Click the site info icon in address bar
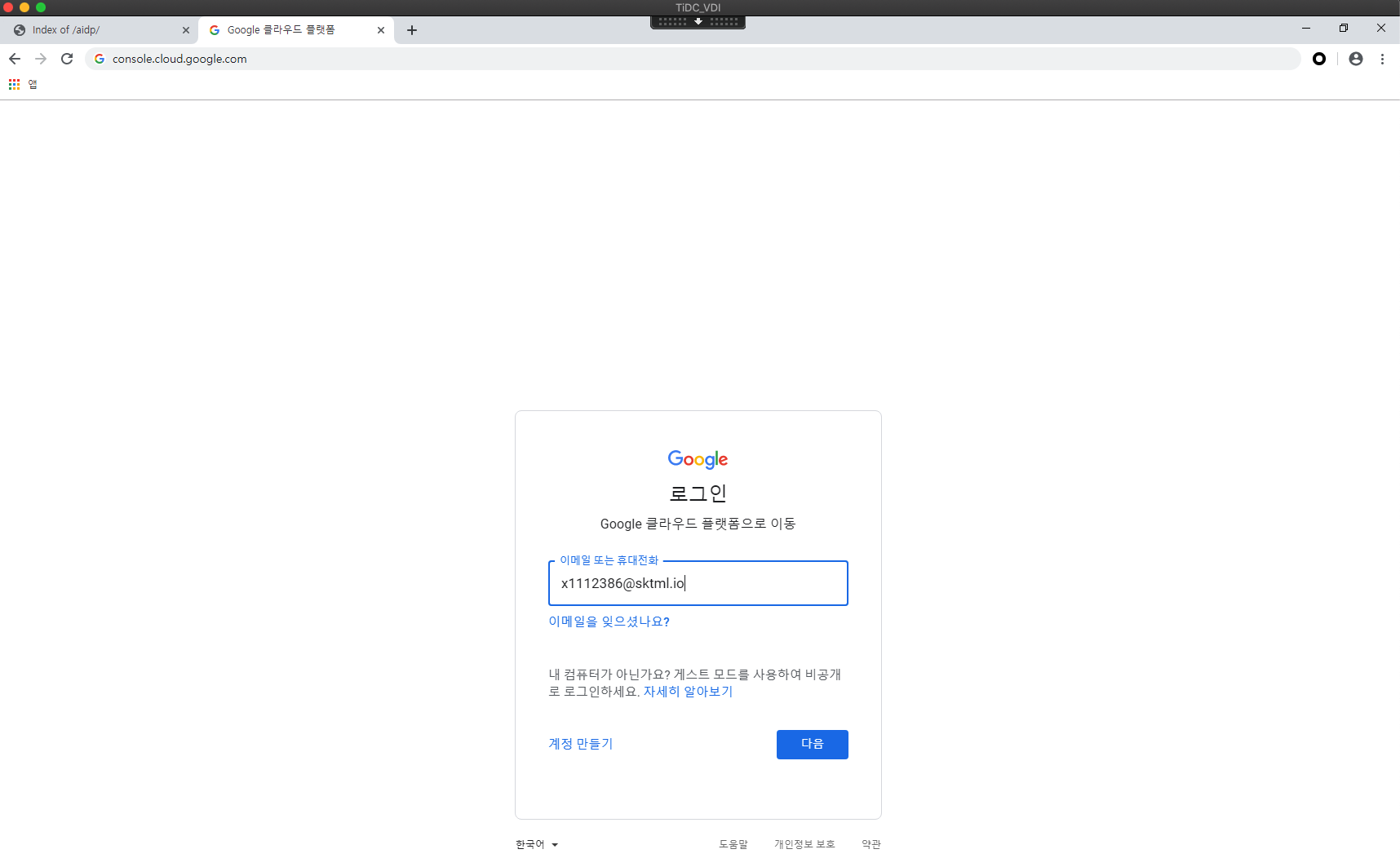1400x867 pixels. [x=100, y=59]
